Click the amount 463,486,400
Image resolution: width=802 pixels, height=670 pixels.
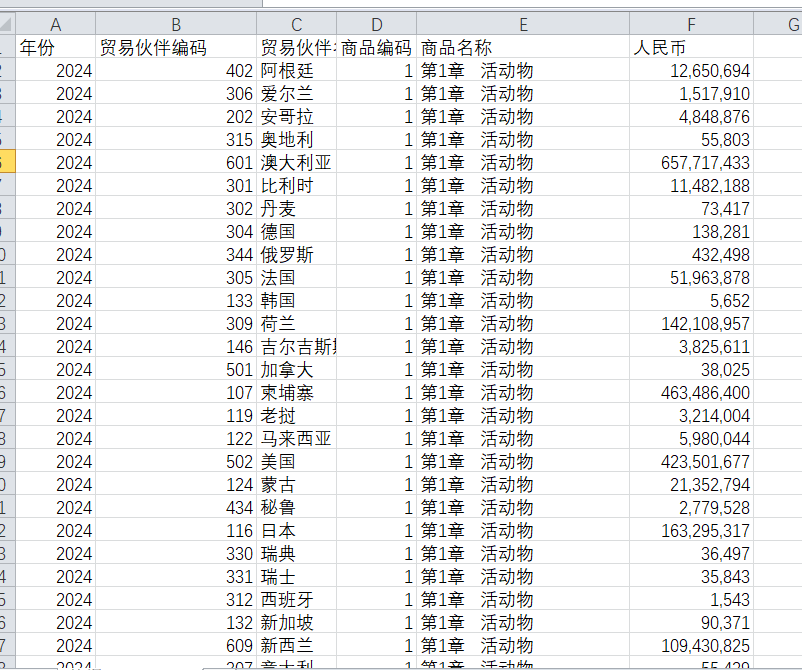[691, 392]
